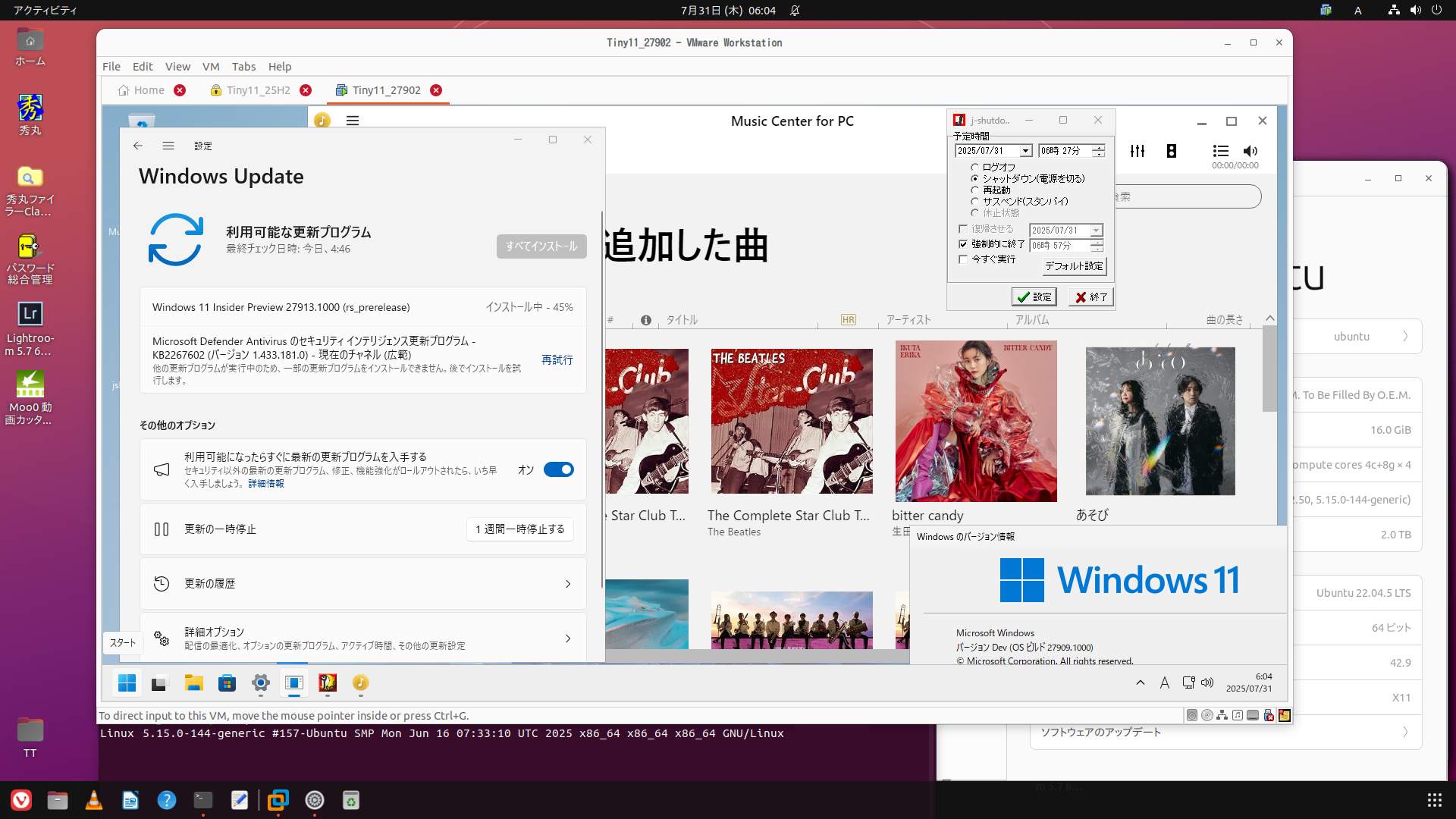The height and width of the screenshot is (819, 1456).
Task: Select the サスペンド(スタンバイ) radio option
Action: pyautogui.click(x=1020, y=201)
